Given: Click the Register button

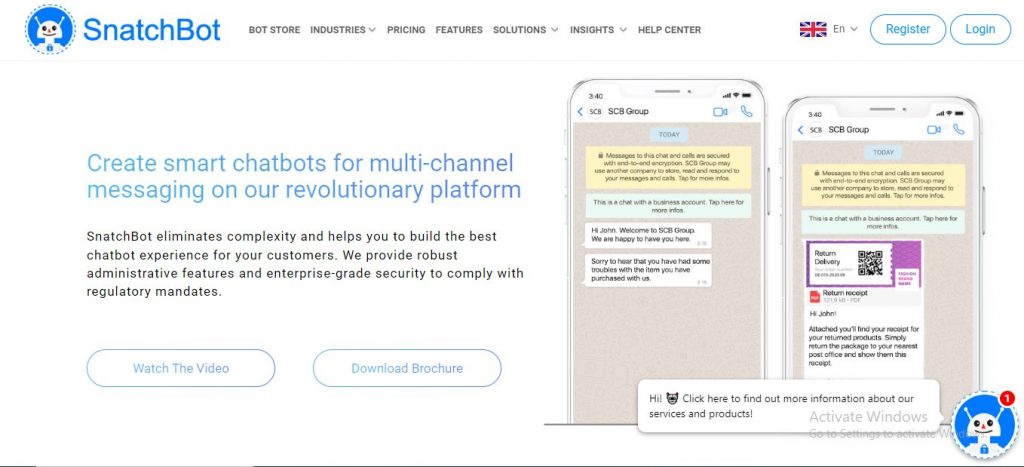Looking at the screenshot, I should click(x=908, y=29).
